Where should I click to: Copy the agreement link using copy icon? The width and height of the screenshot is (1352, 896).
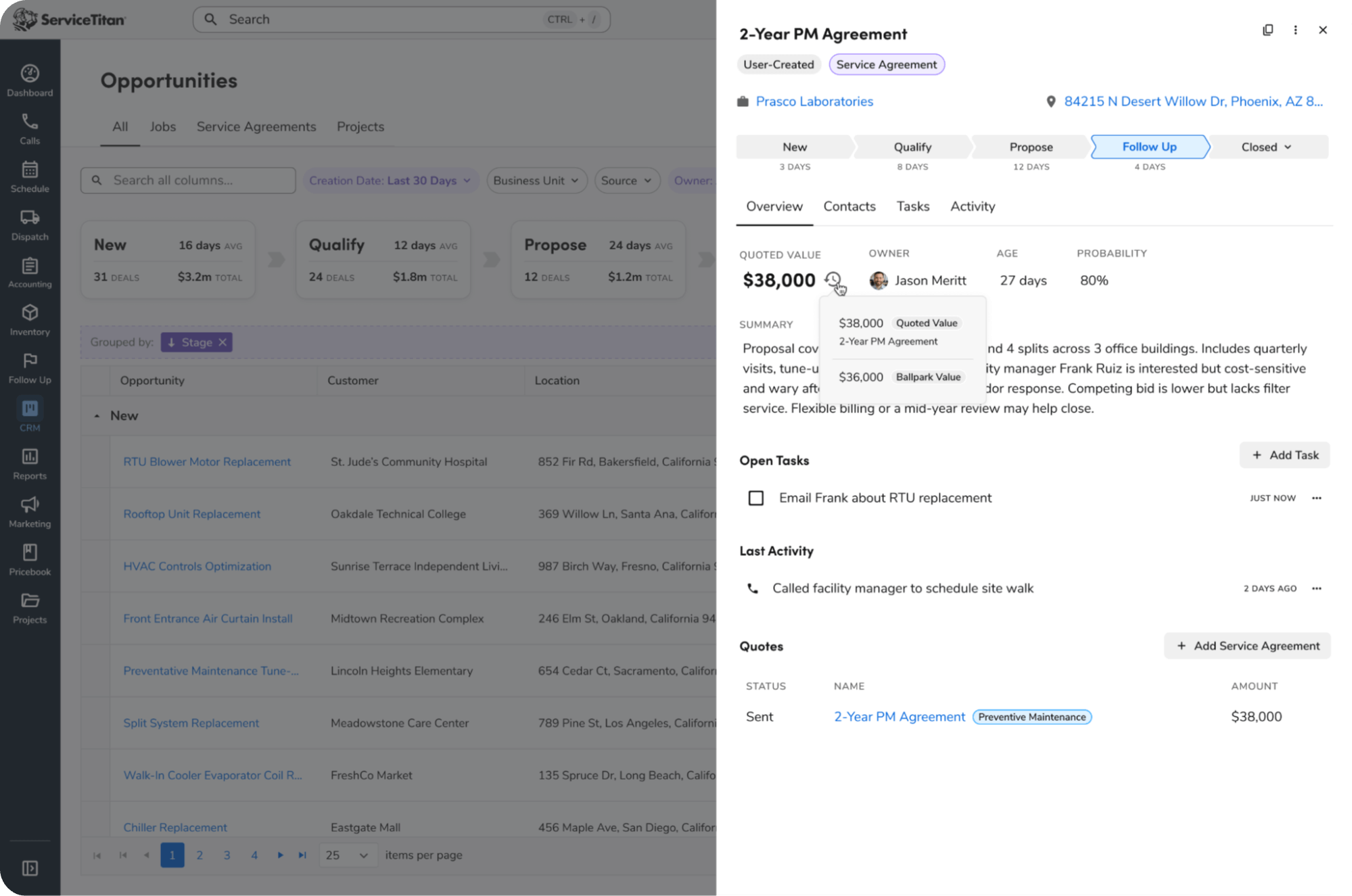click(1269, 30)
